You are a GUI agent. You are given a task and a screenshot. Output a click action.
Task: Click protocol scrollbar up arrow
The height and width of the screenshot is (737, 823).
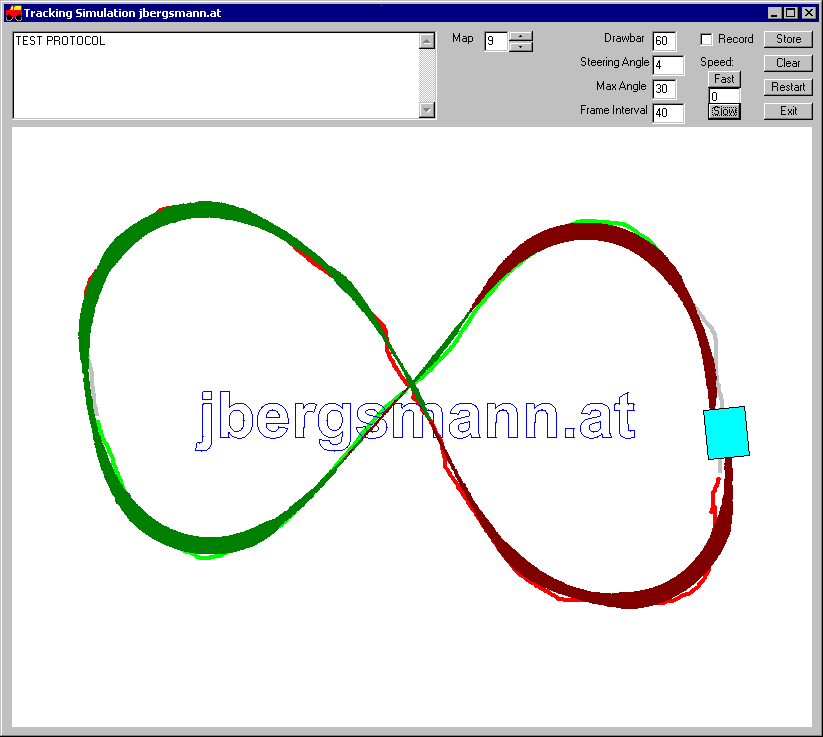(427, 41)
